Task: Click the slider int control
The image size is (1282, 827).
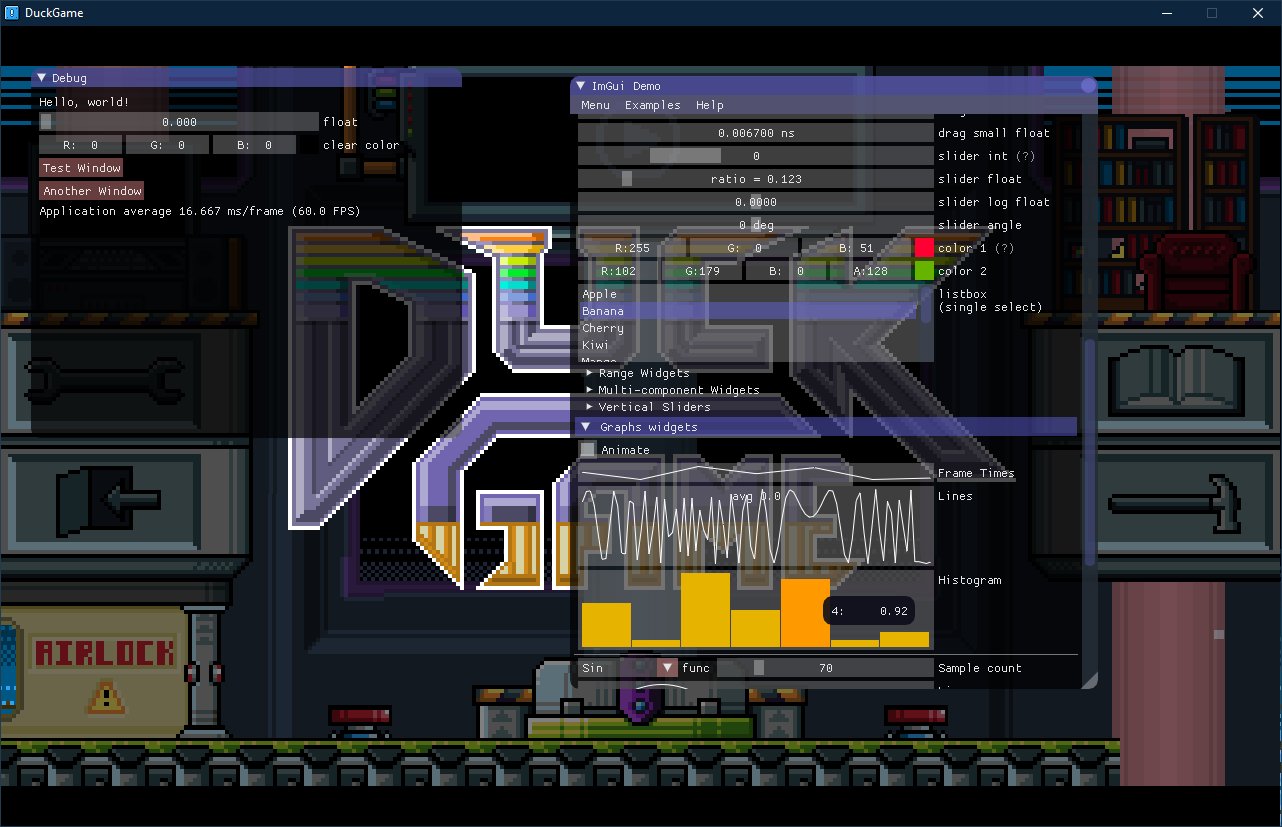Action: (756, 156)
